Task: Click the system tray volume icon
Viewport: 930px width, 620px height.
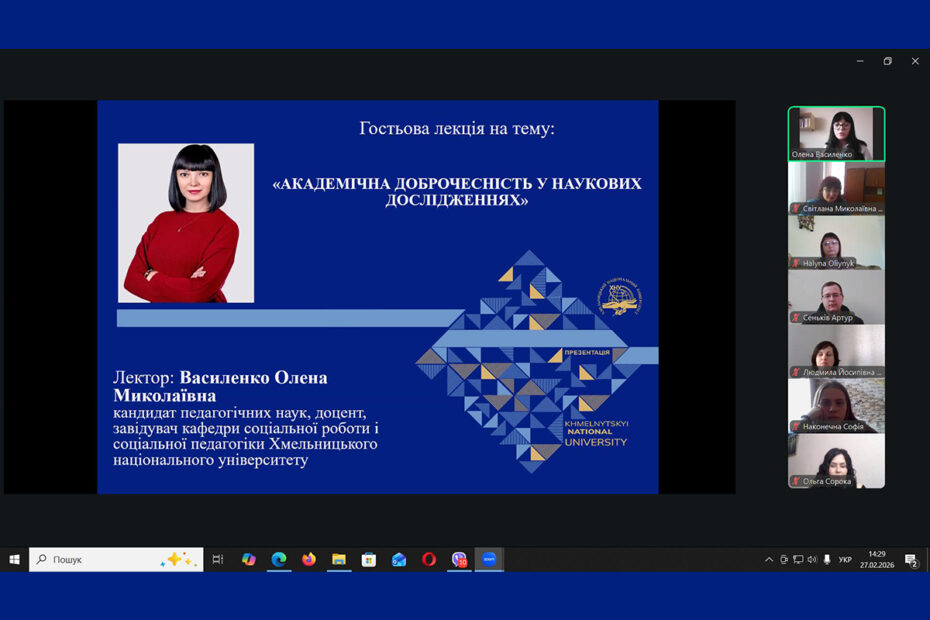Action: tap(812, 559)
